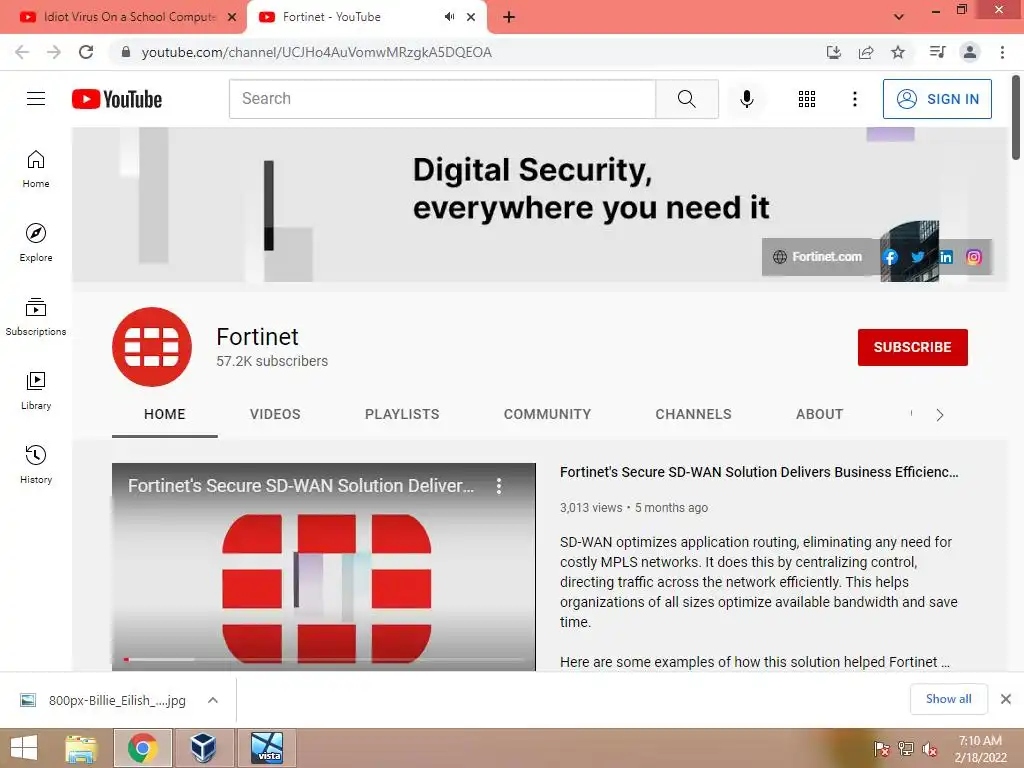Switch to the CHANNELS tab
Viewport: 1024px width, 768px height.
coord(694,414)
